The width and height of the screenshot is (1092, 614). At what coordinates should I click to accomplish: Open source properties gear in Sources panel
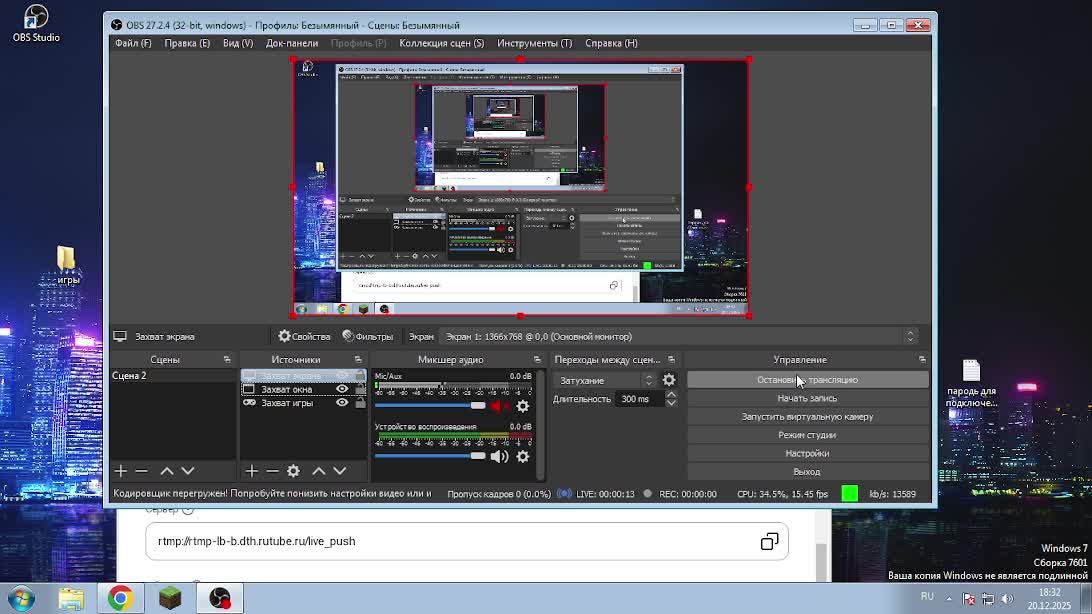pos(293,471)
